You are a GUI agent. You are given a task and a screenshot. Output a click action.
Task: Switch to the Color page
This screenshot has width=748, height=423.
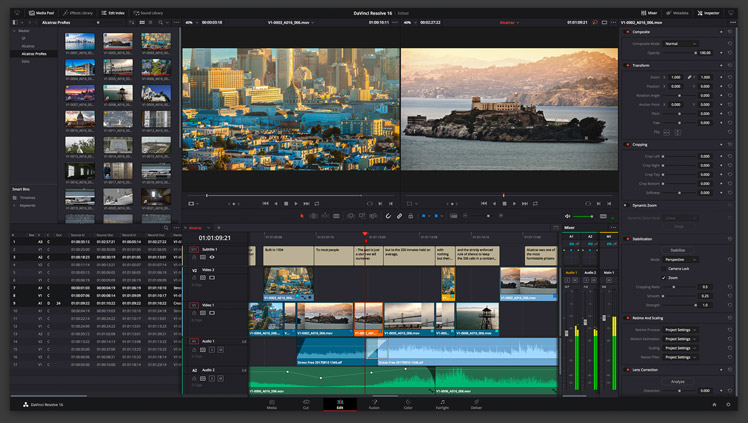pos(408,406)
